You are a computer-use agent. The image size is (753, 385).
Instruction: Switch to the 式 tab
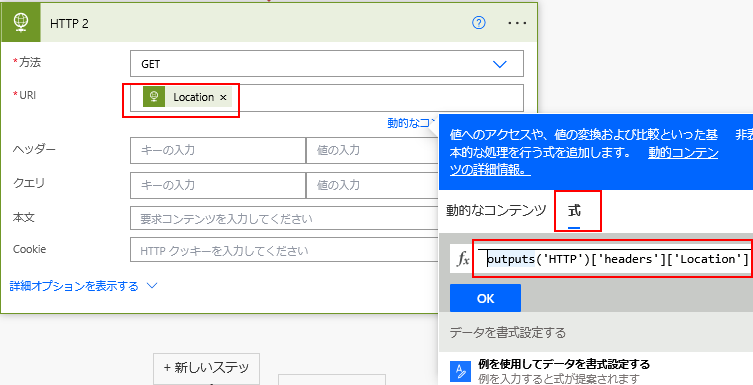(x=574, y=211)
